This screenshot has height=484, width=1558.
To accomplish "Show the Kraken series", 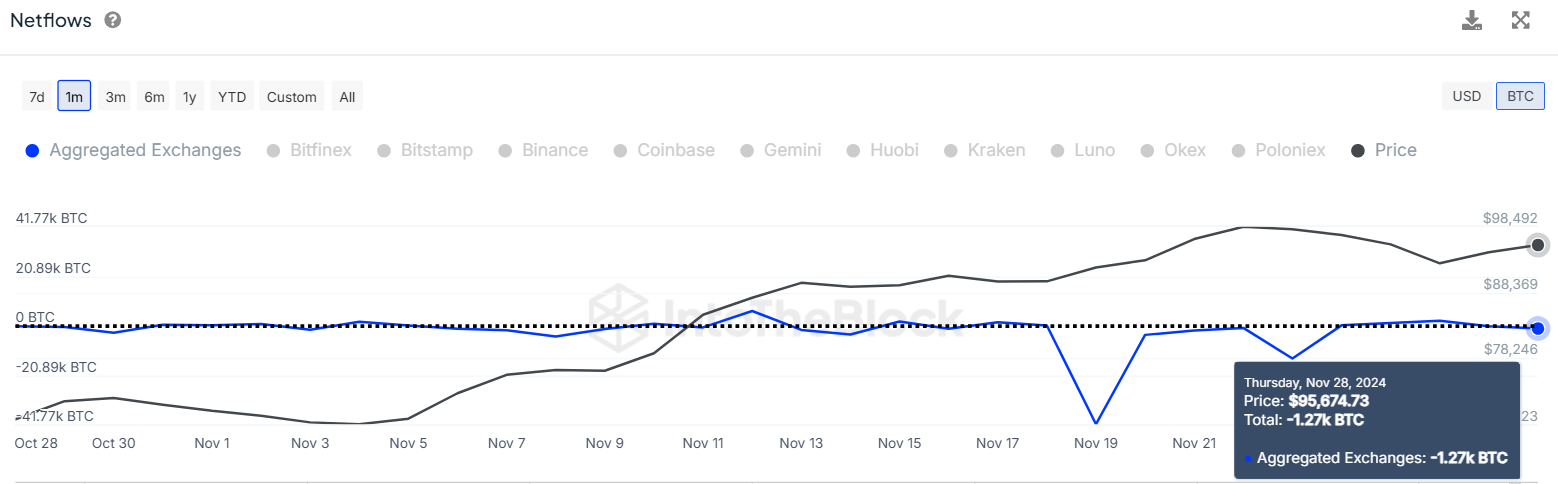I will click(985, 150).
